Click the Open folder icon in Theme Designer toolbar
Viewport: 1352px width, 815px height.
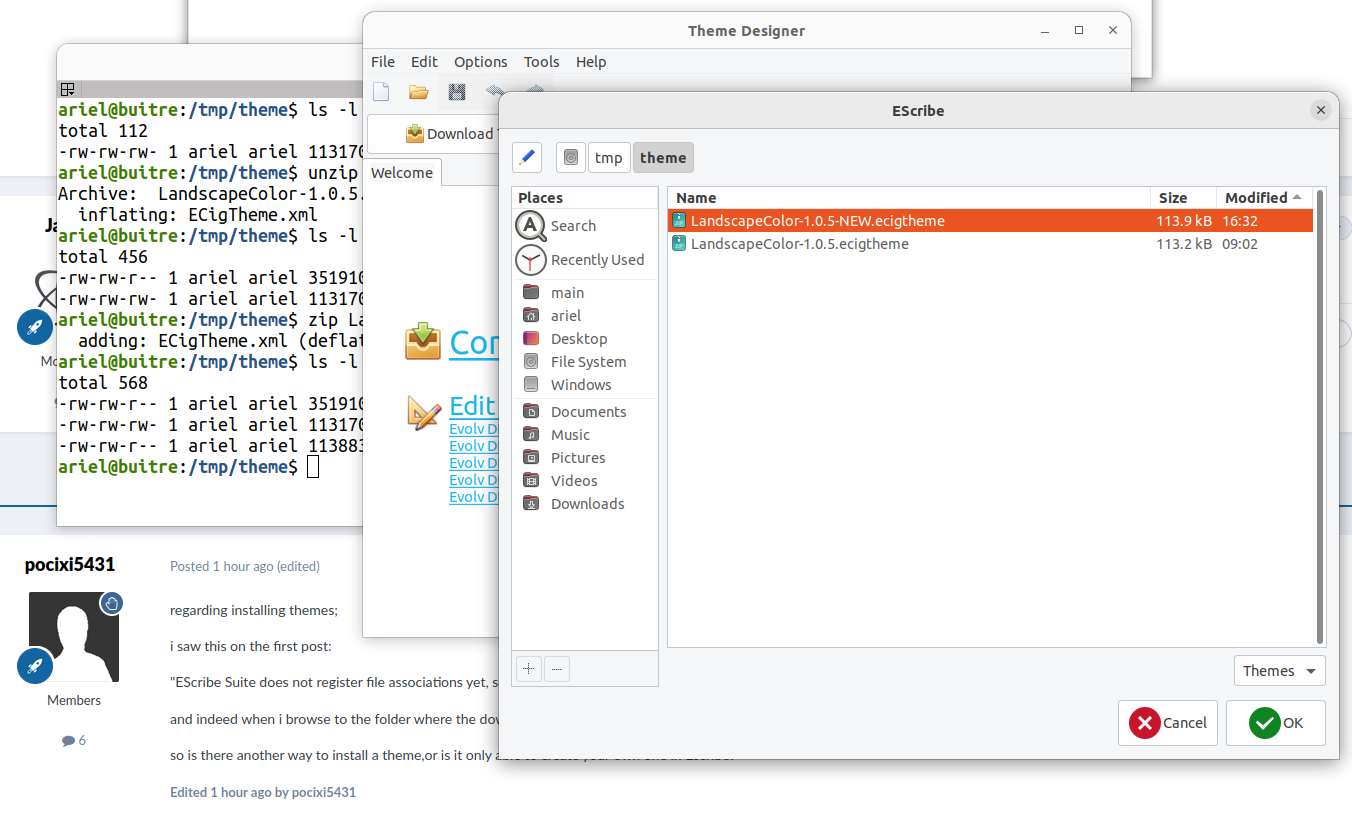pyautogui.click(x=418, y=93)
